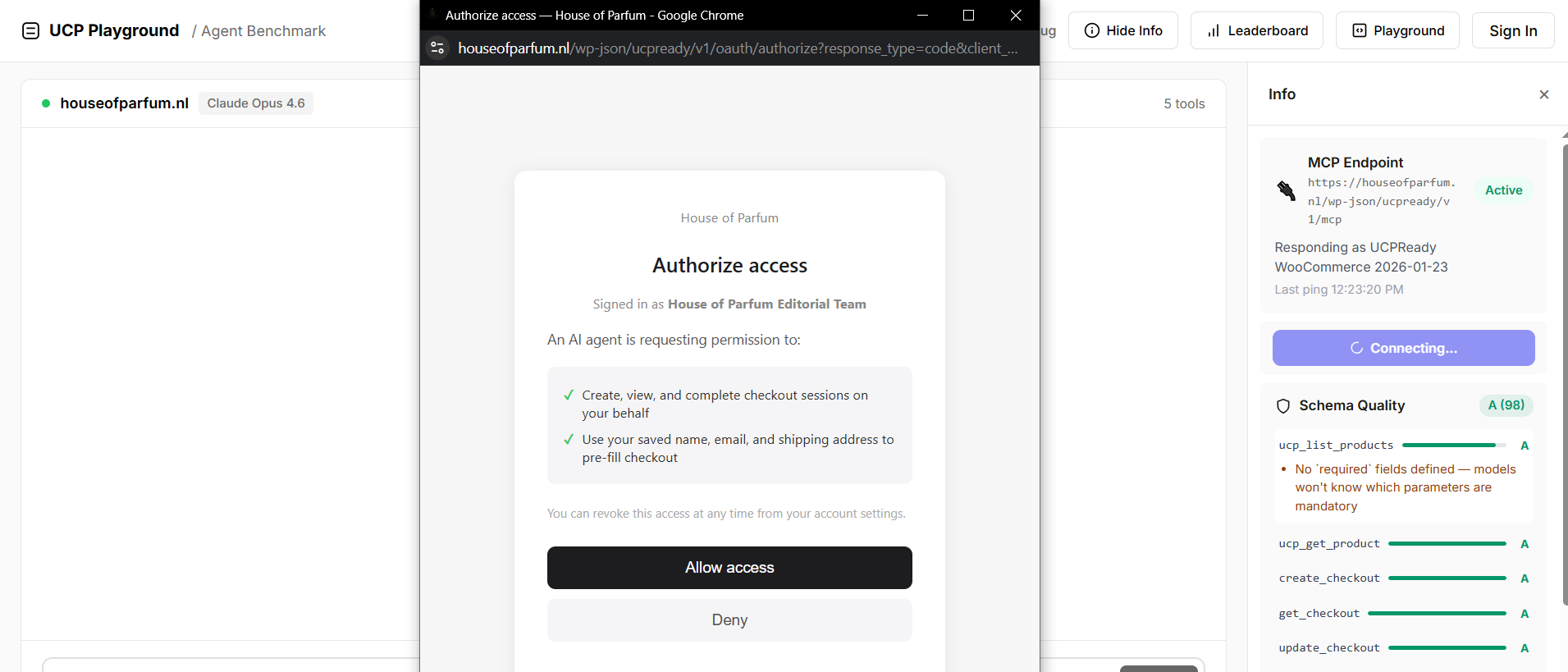Click the UCP Playground logo icon
The width and height of the screenshot is (1568, 672).
pyautogui.click(x=30, y=31)
